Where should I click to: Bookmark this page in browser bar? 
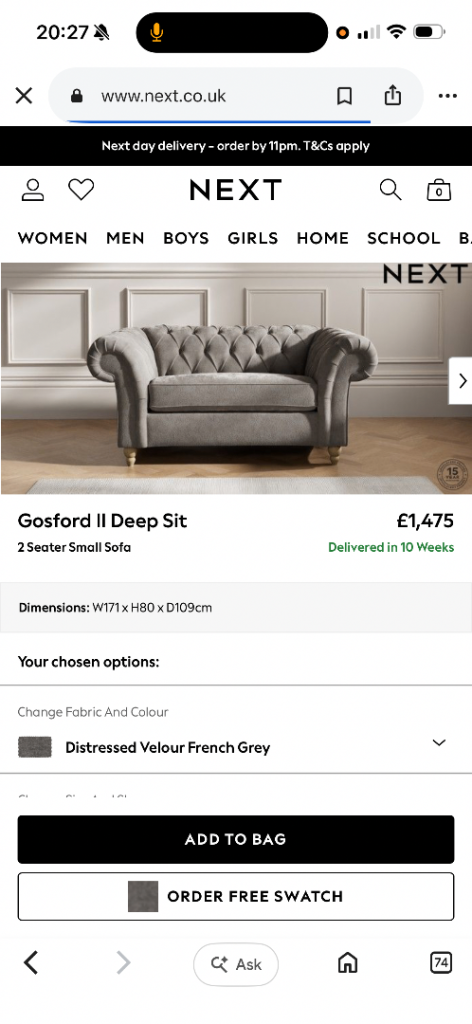[x=344, y=96]
